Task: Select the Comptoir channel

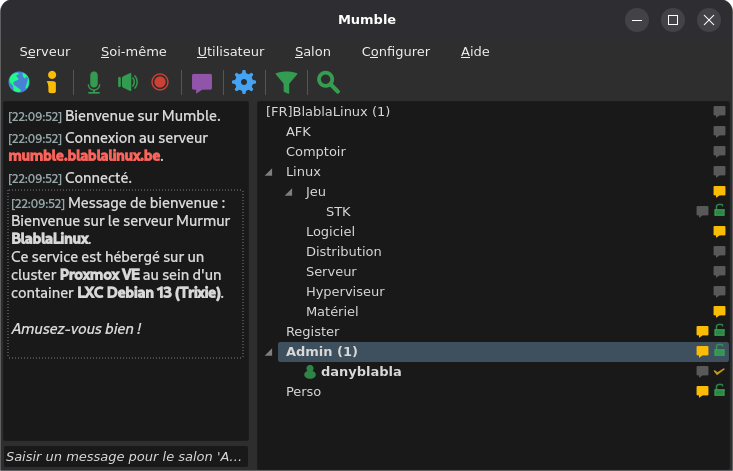Action: point(316,151)
